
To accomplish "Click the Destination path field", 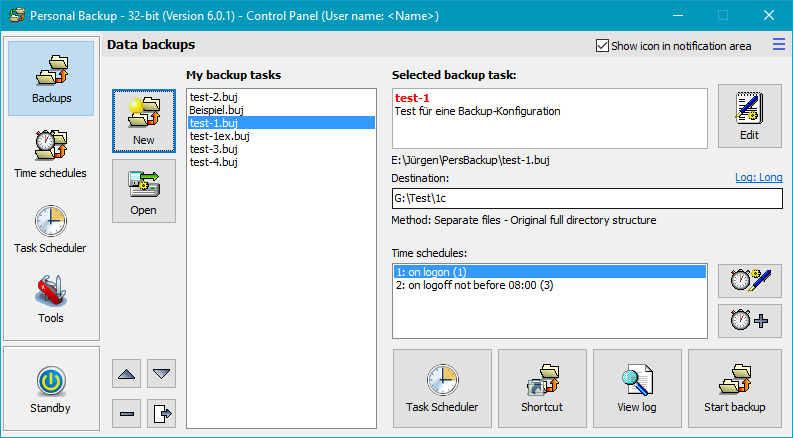I will (x=586, y=199).
